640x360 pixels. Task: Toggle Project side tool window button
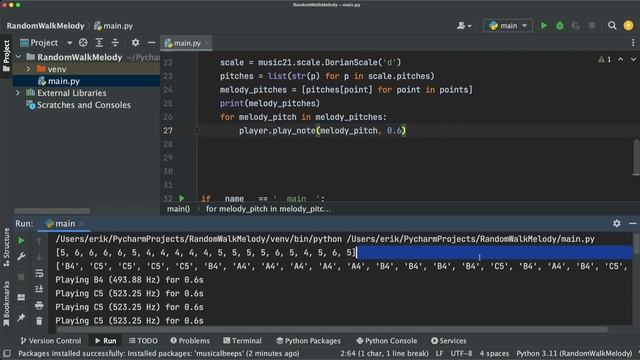click(x=6, y=55)
